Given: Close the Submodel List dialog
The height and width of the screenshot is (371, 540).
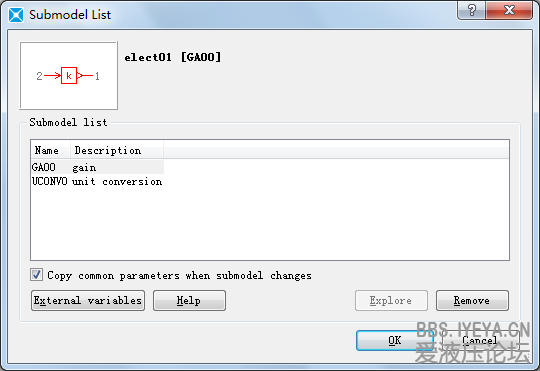Looking at the screenshot, I should pyautogui.click(x=509, y=10).
